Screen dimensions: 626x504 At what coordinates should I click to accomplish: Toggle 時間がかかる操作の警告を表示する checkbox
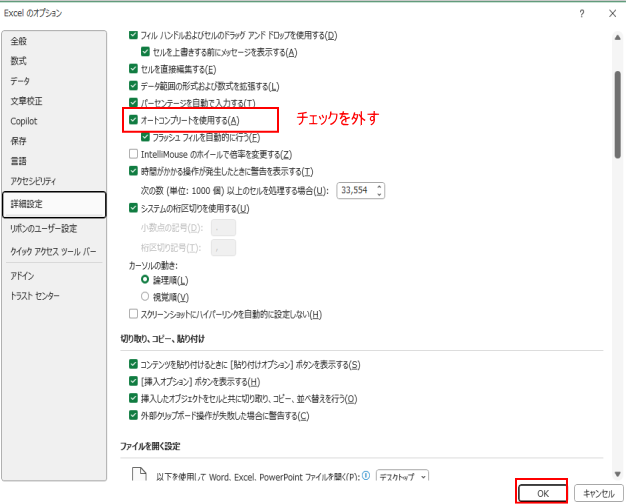pyautogui.click(x=133, y=171)
